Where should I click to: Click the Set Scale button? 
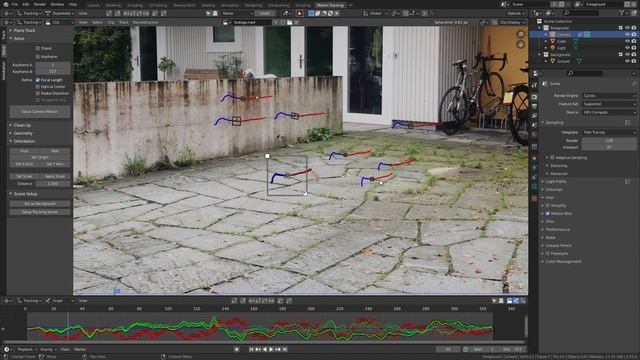(24, 176)
